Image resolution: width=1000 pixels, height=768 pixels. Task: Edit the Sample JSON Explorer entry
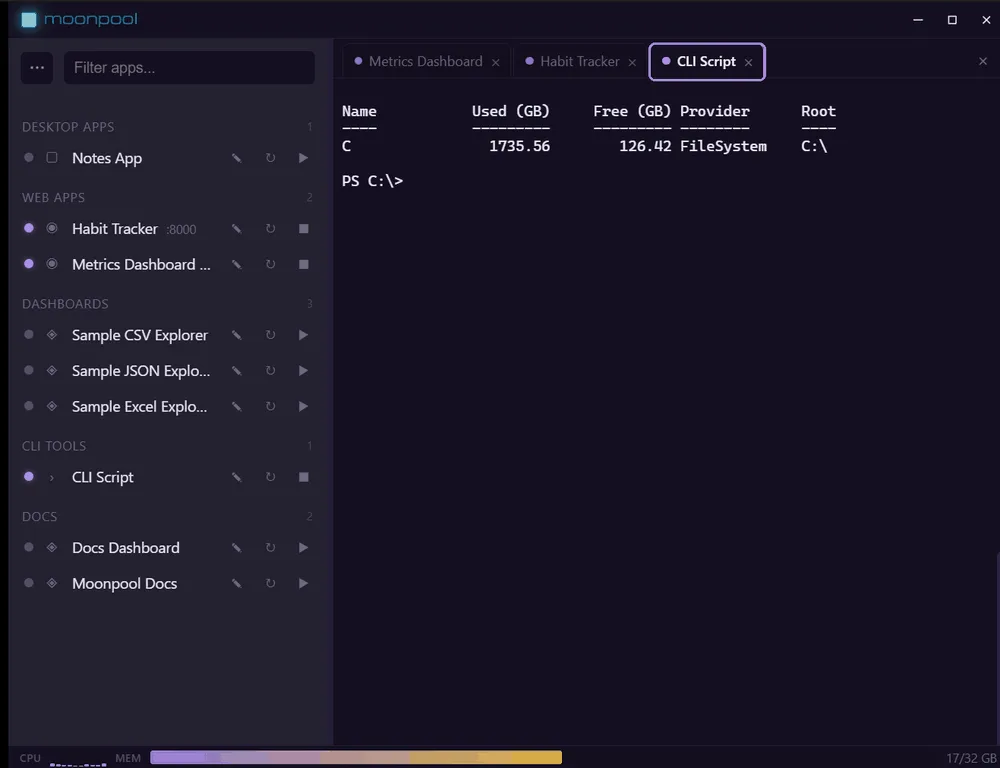tap(237, 371)
